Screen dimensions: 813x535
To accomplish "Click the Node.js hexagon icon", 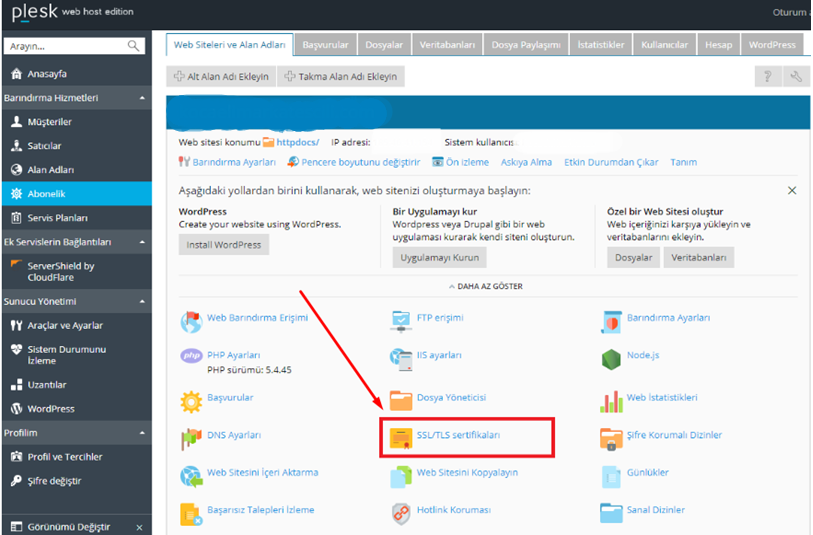I will click(612, 356).
